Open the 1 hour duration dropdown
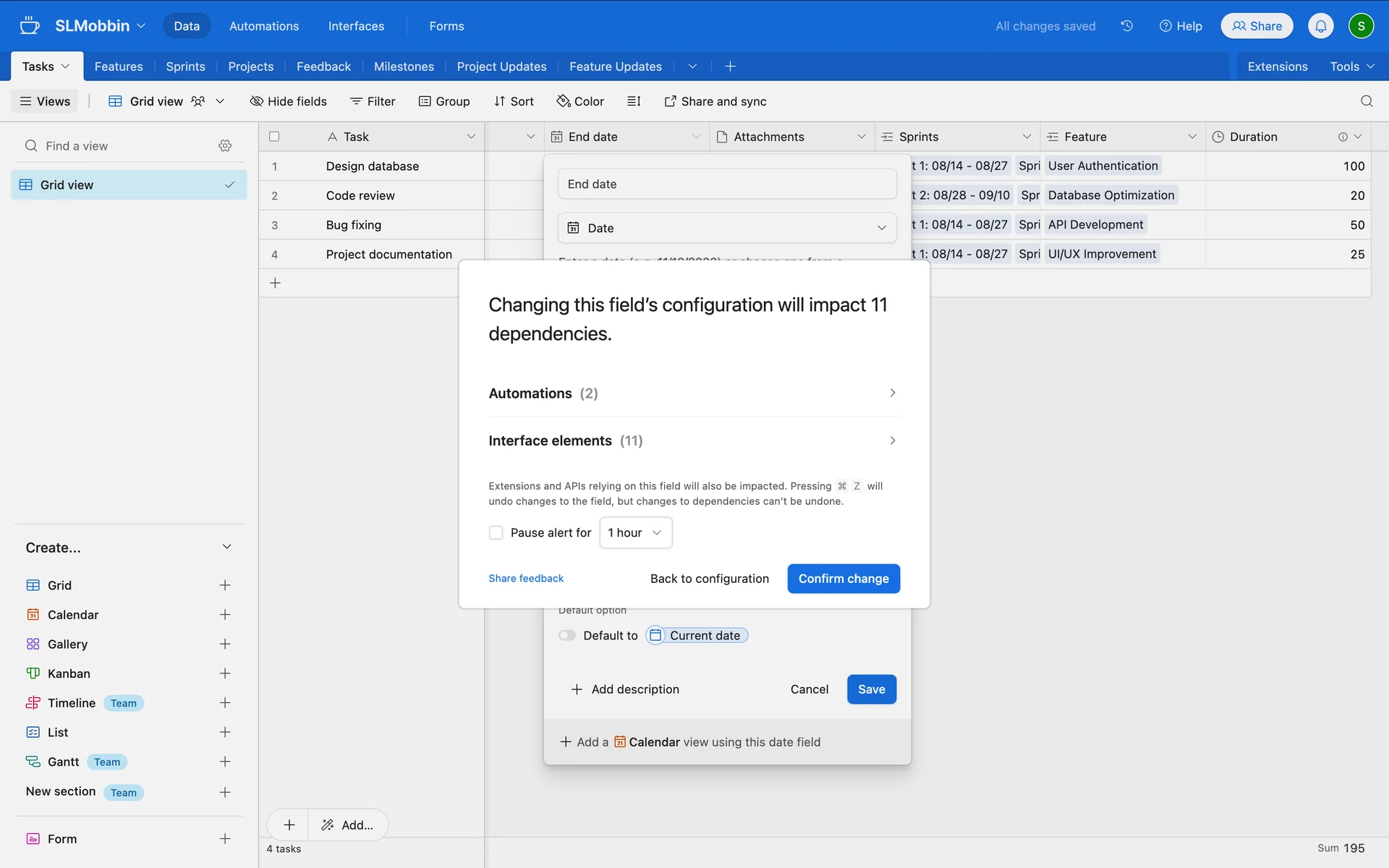1389x868 pixels. tap(635, 533)
